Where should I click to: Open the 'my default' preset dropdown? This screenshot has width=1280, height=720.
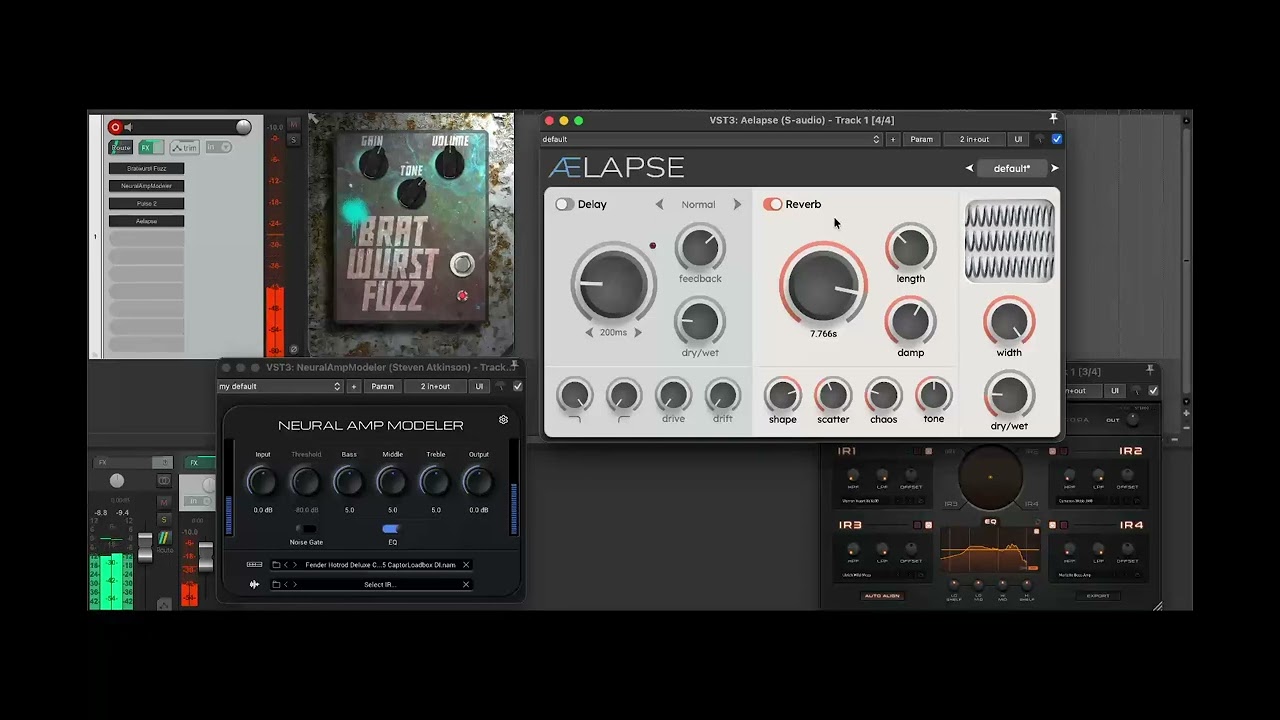pos(280,386)
